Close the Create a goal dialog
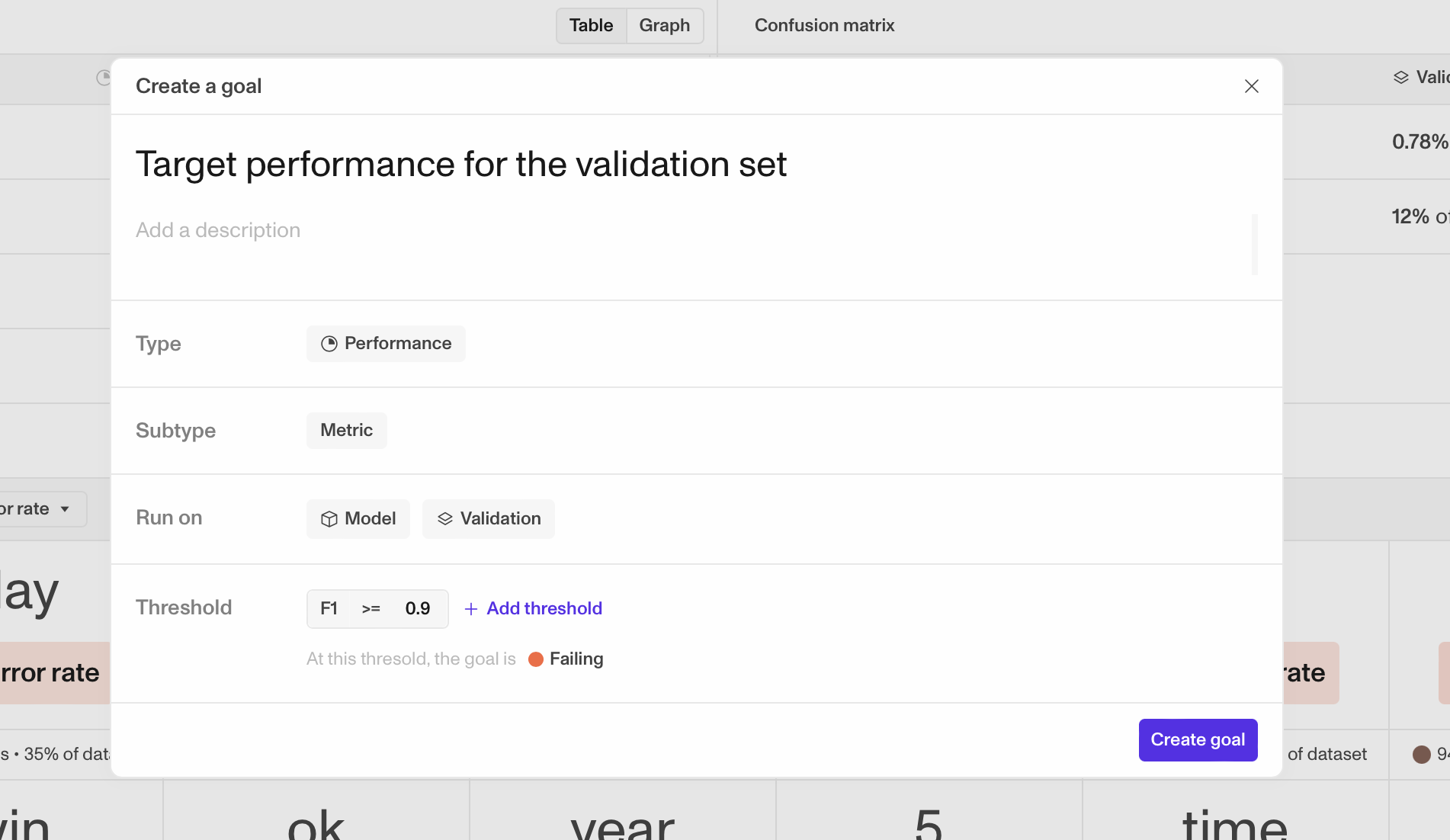 (1251, 86)
